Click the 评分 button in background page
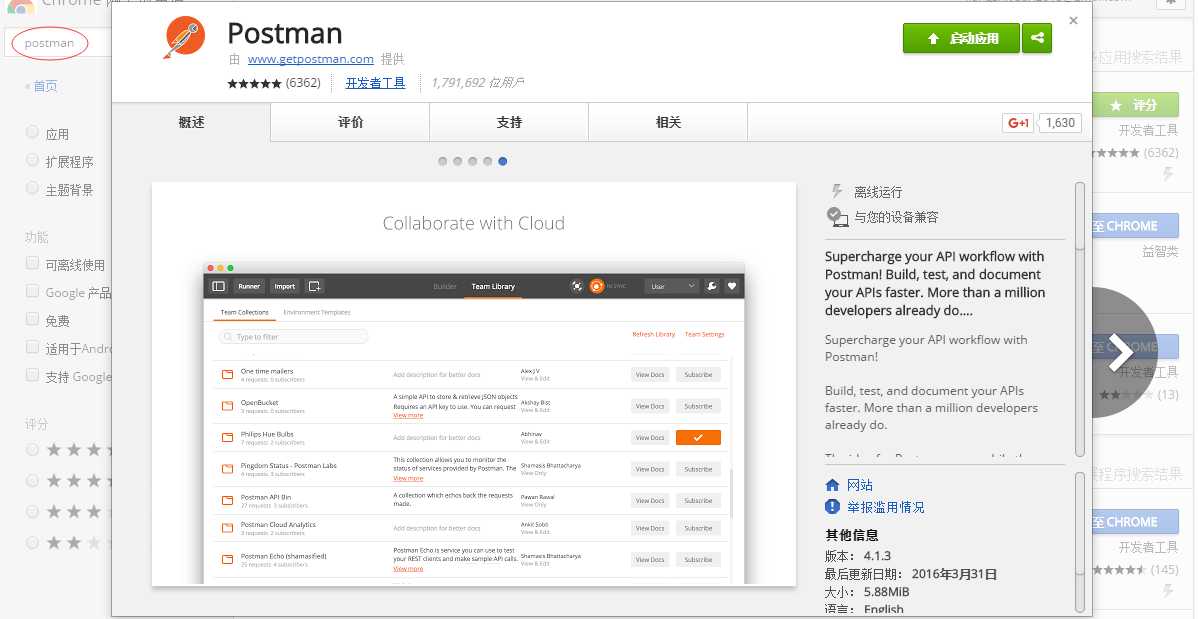The height and width of the screenshot is (619, 1199). click(x=1135, y=105)
